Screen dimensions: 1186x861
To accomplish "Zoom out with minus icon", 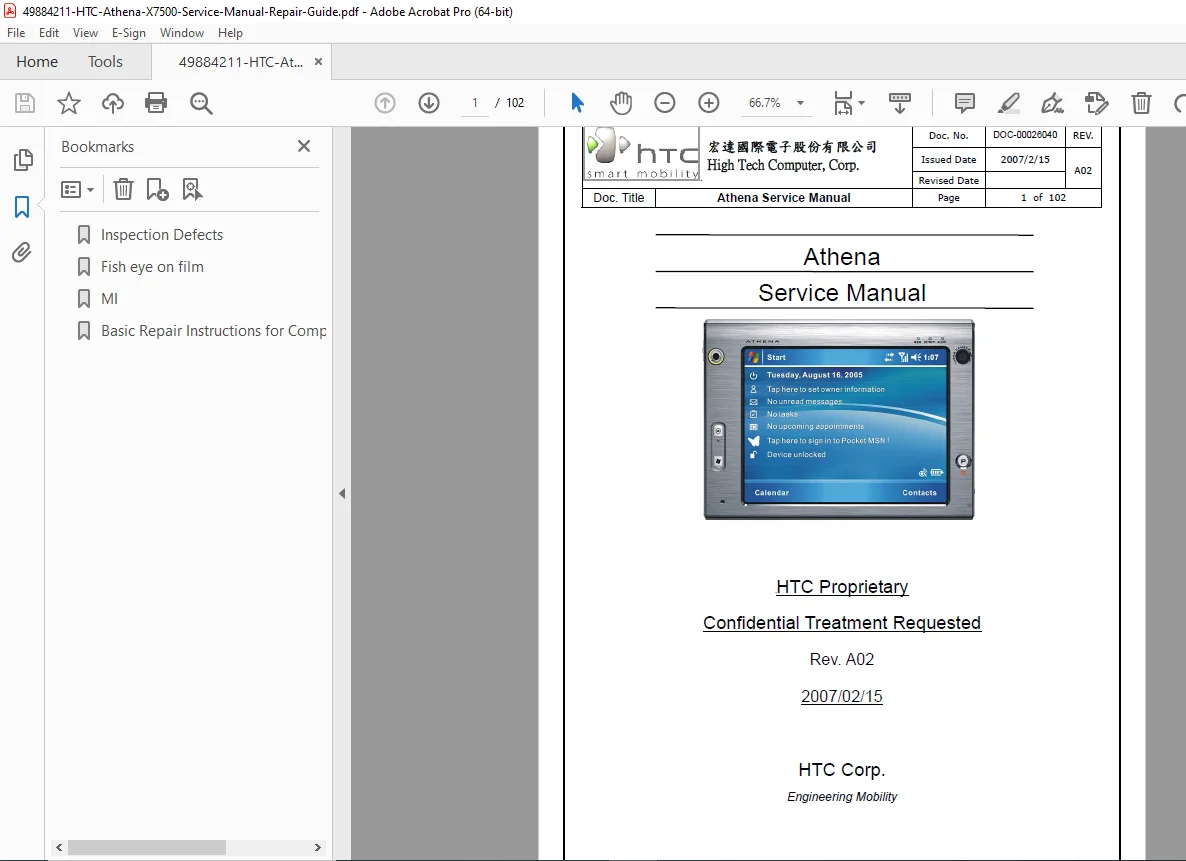I will pyautogui.click(x=665, y=103).
